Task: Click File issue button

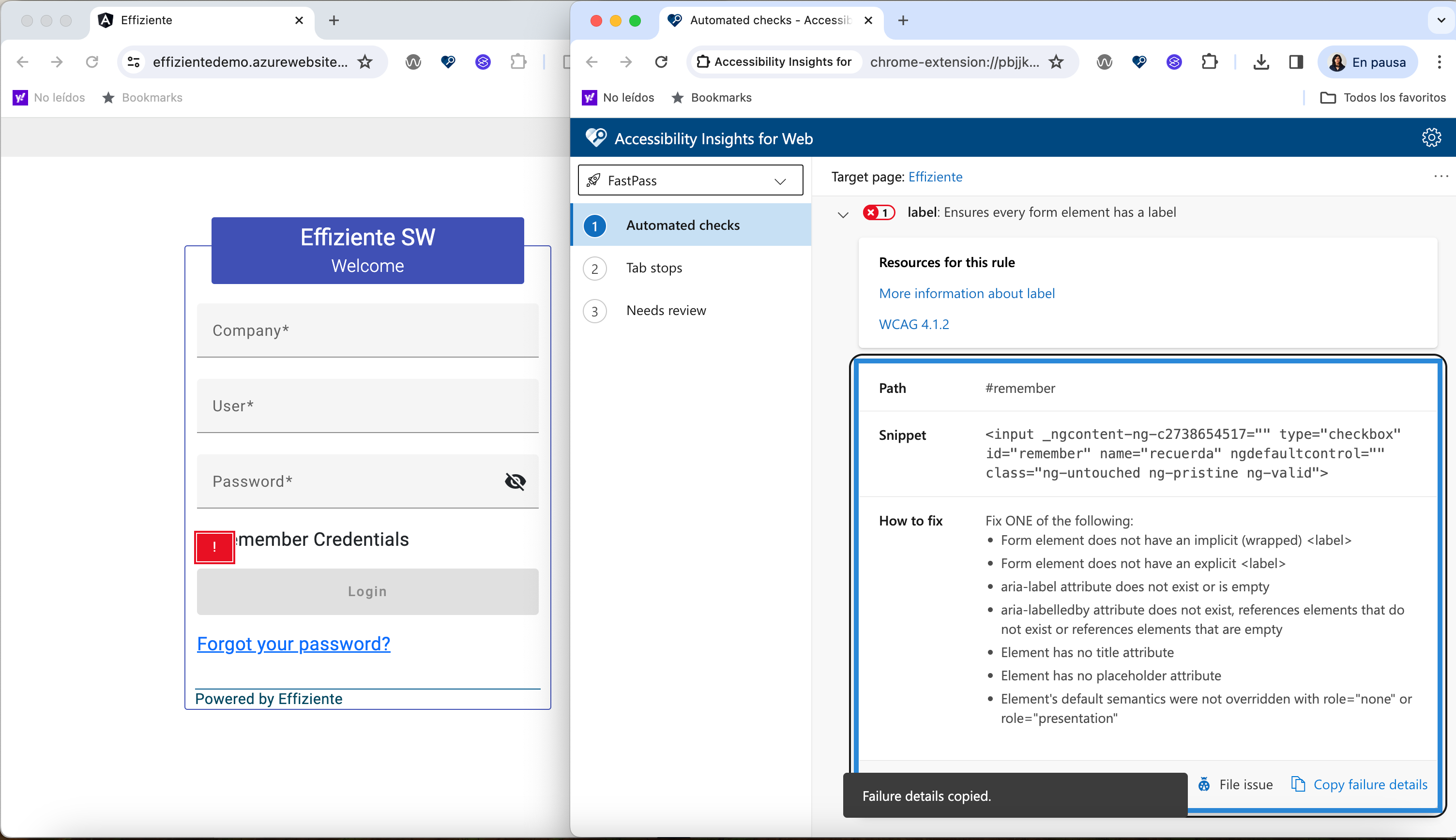Action: (1235, 784)
